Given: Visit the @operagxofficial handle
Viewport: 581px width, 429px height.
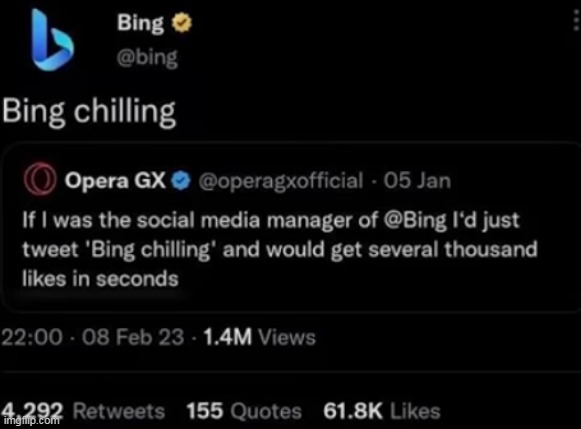Looking at the screenshot, I should click(280, 181).
